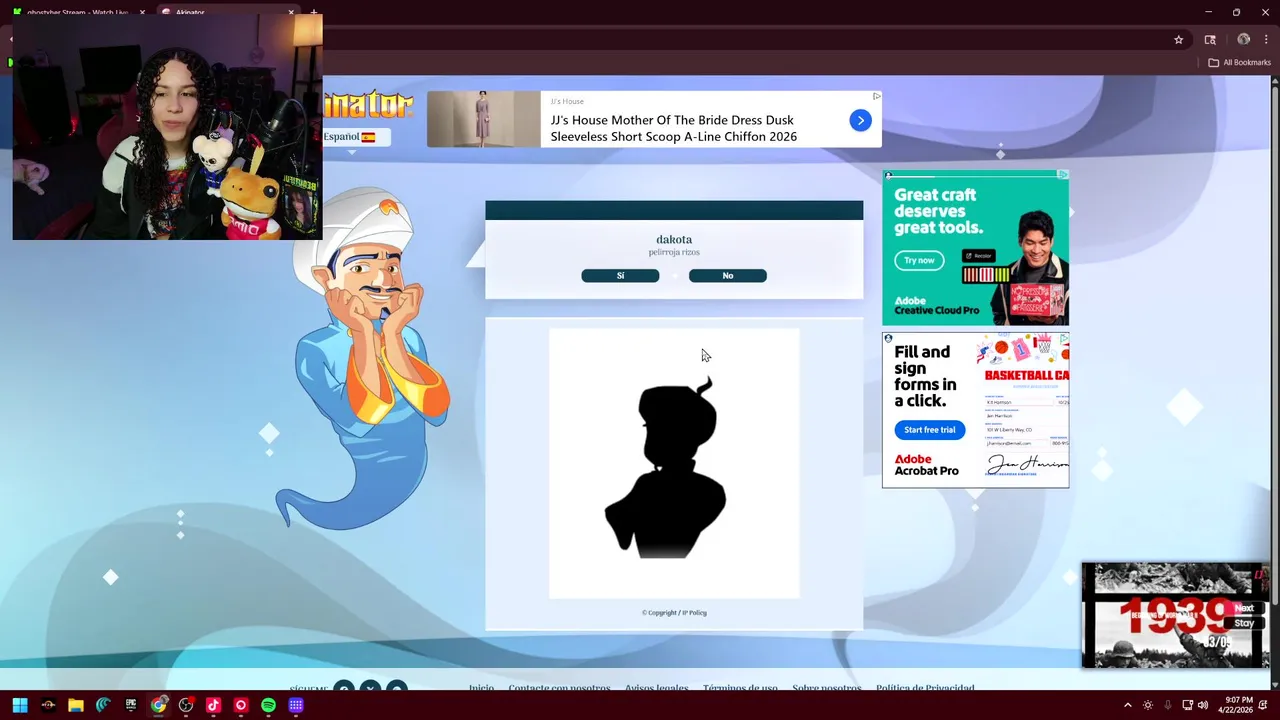Close the Akinator tab
This screenshot has height=720, width=1280.
pos(291,12)
